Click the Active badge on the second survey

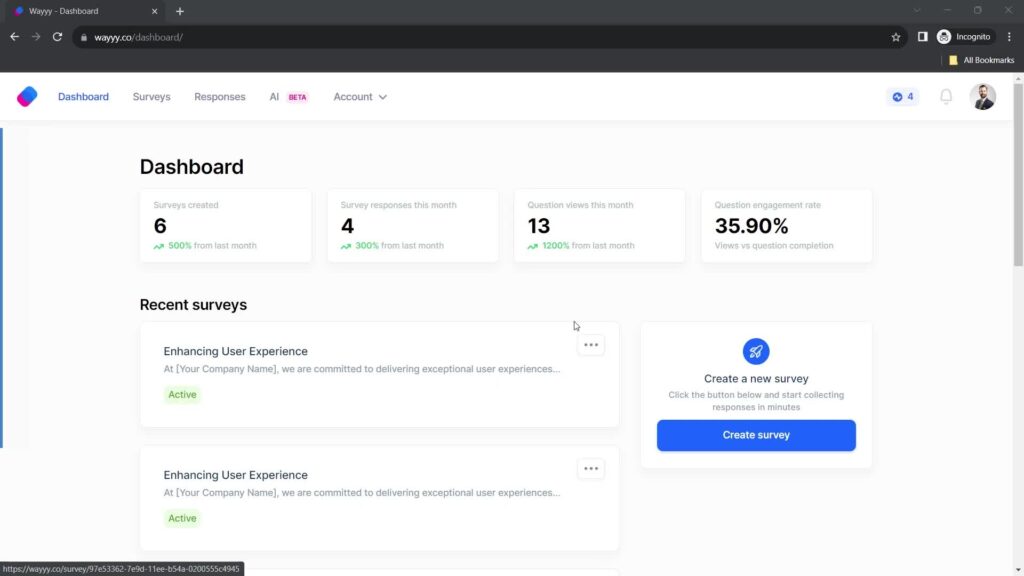pos(182,518)
